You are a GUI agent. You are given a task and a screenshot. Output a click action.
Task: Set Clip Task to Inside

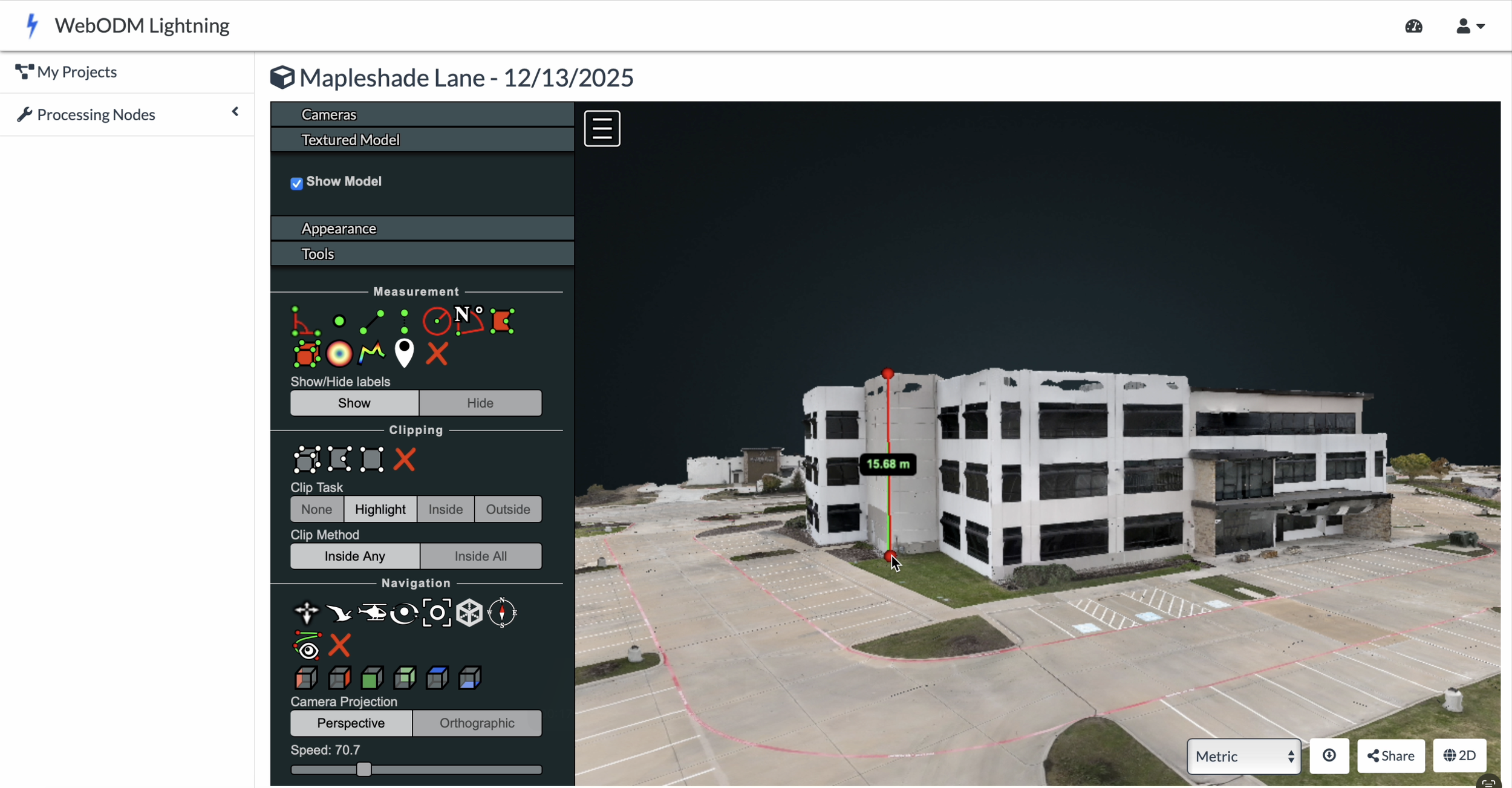(445, 509)
